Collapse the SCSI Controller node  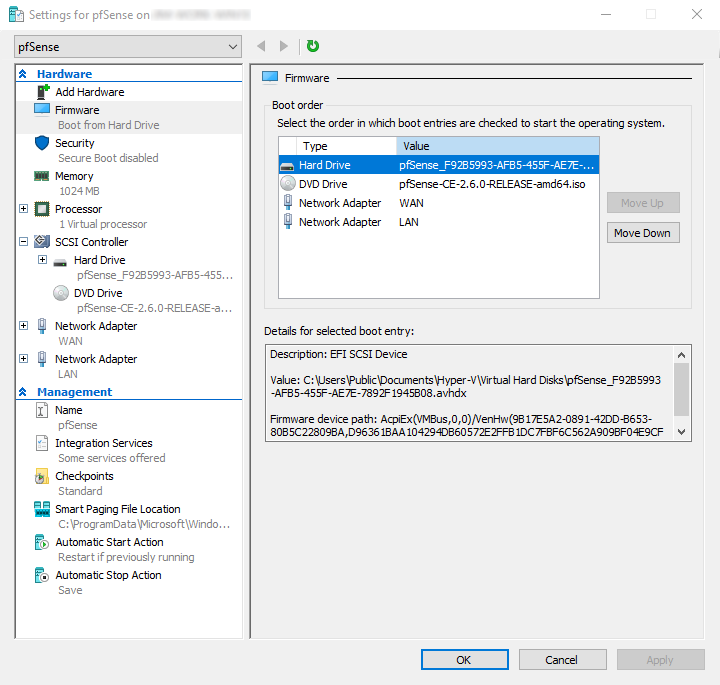24,242
